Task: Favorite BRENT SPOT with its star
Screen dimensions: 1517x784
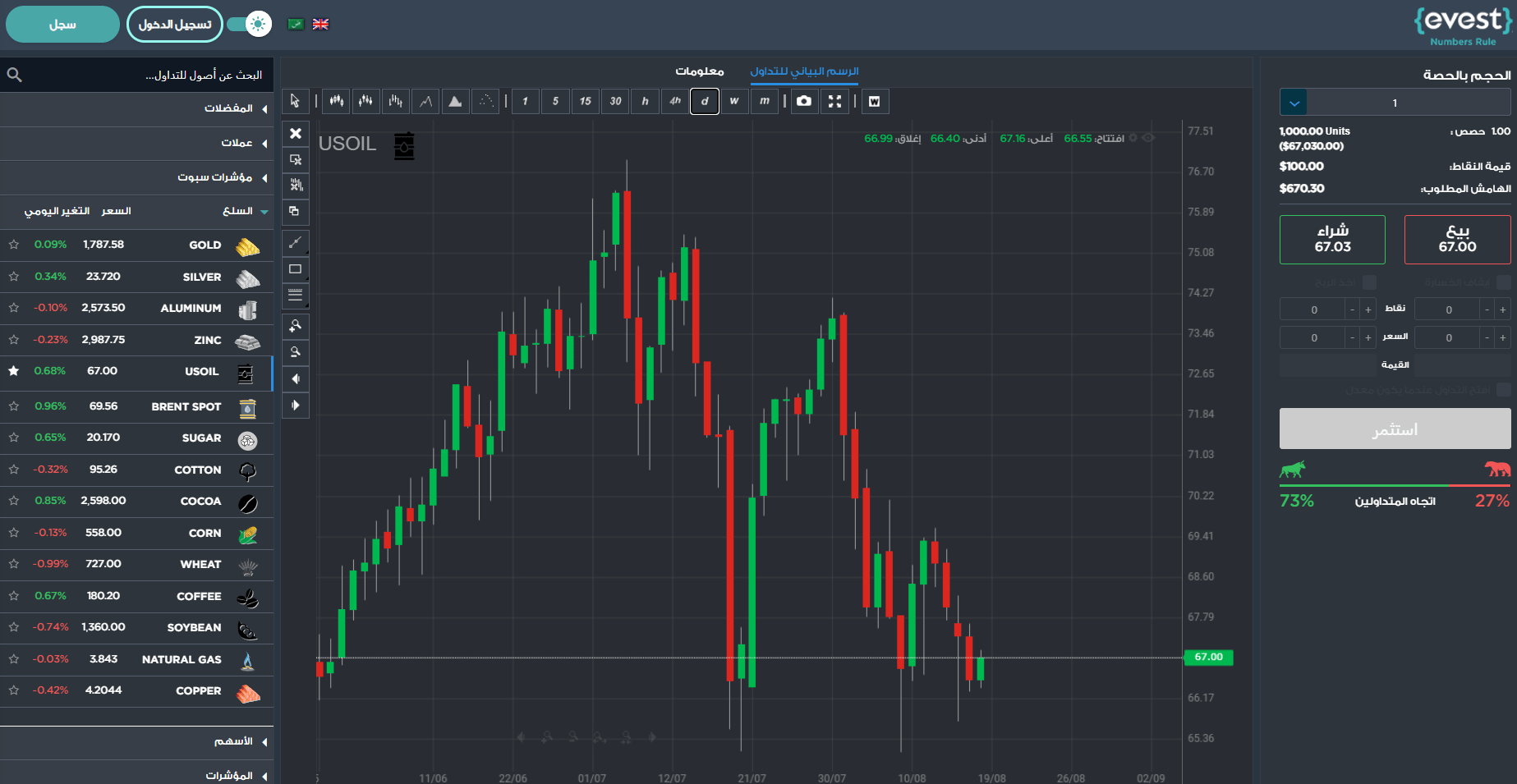Action: (x=14, y=406)
